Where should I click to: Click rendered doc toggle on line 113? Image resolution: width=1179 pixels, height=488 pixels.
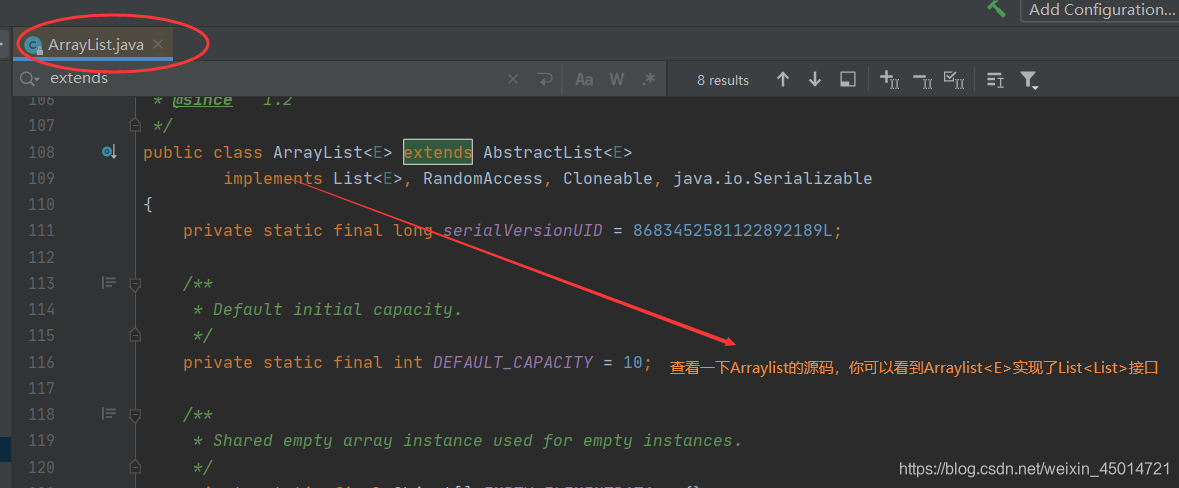point(109,283)
